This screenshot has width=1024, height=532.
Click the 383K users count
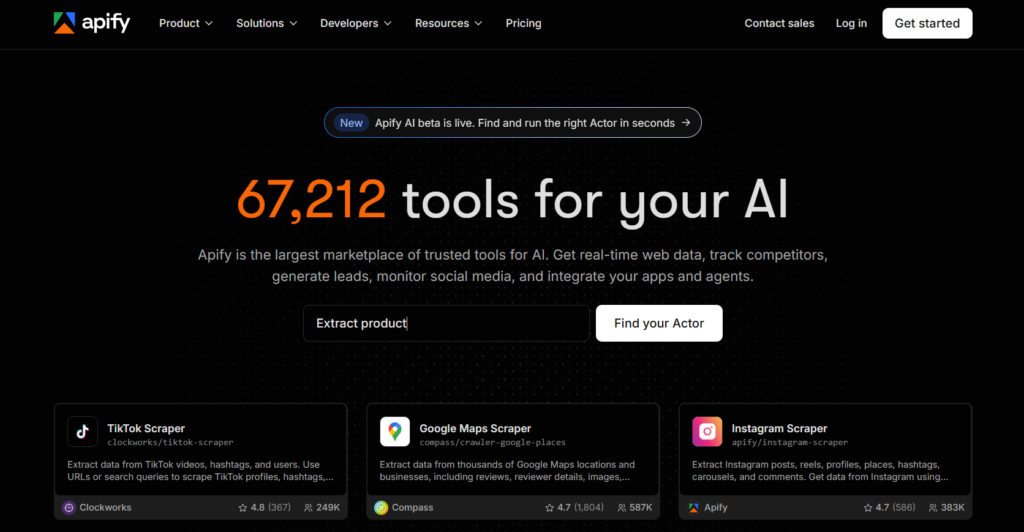point(952,507)
